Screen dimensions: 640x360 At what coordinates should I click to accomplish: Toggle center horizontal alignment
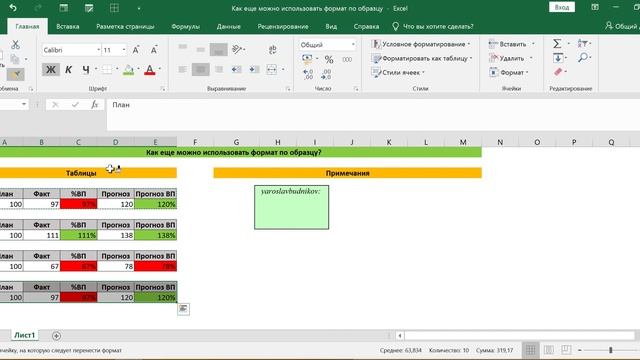point(201,69)
